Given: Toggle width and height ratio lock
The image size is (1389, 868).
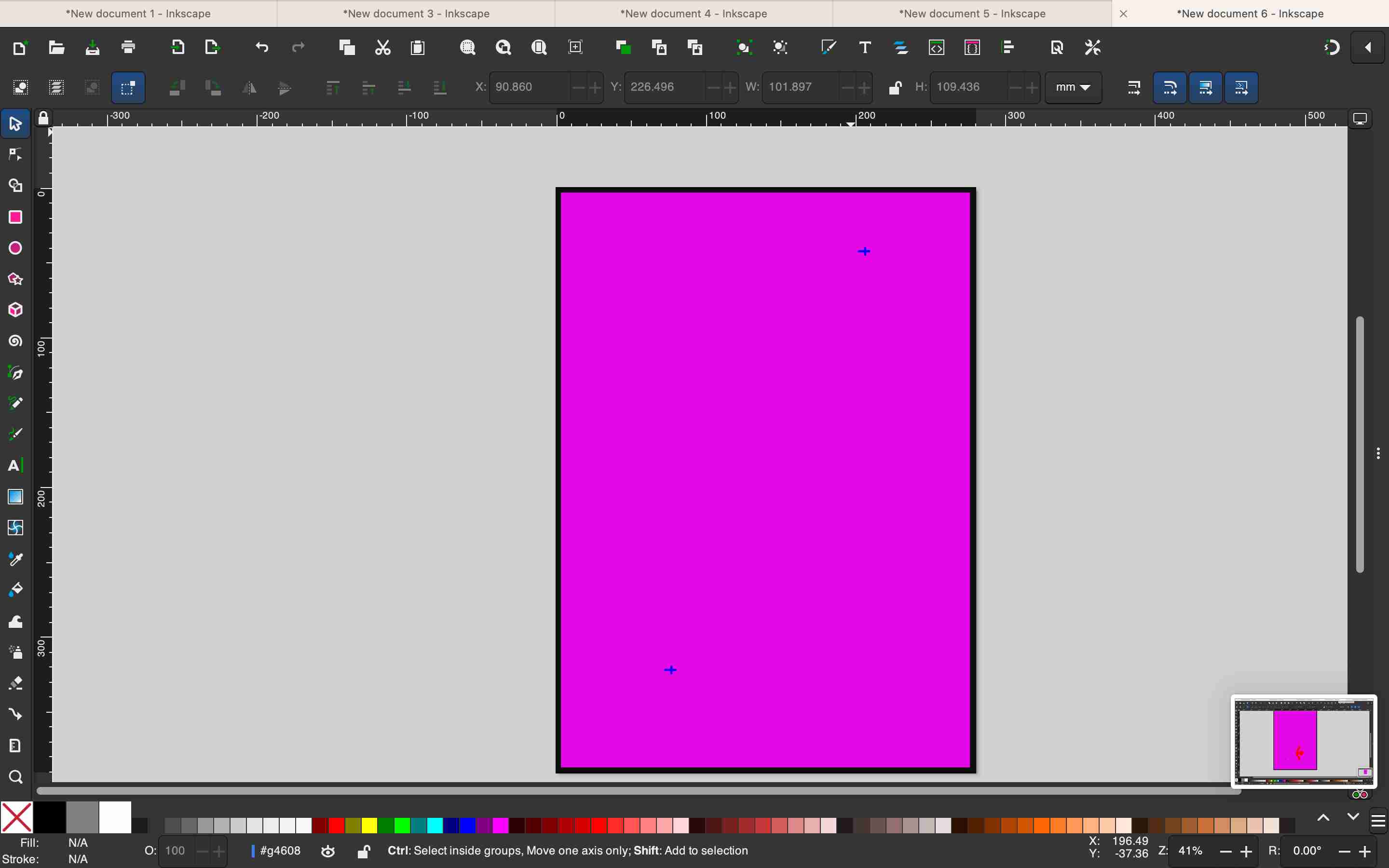Looking at the screenshot, I should pyautogui.click(x=895, y=87).
